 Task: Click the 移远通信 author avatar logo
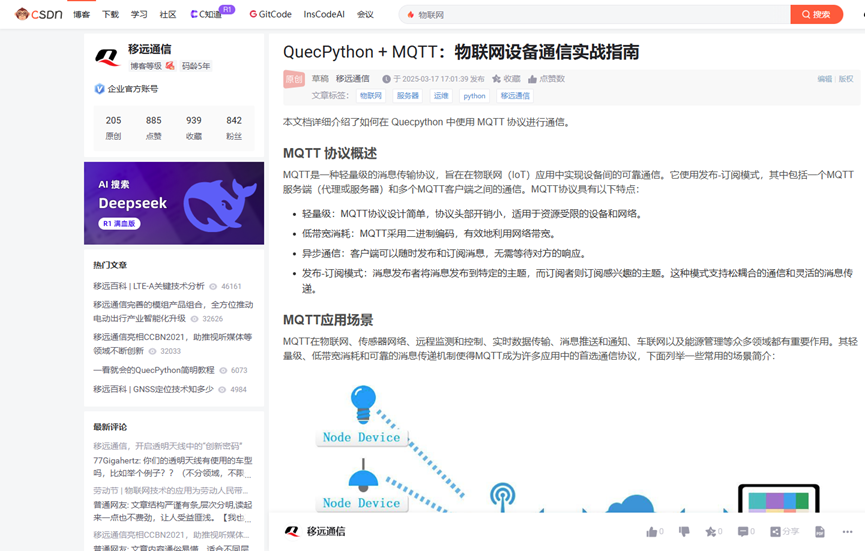108,57
